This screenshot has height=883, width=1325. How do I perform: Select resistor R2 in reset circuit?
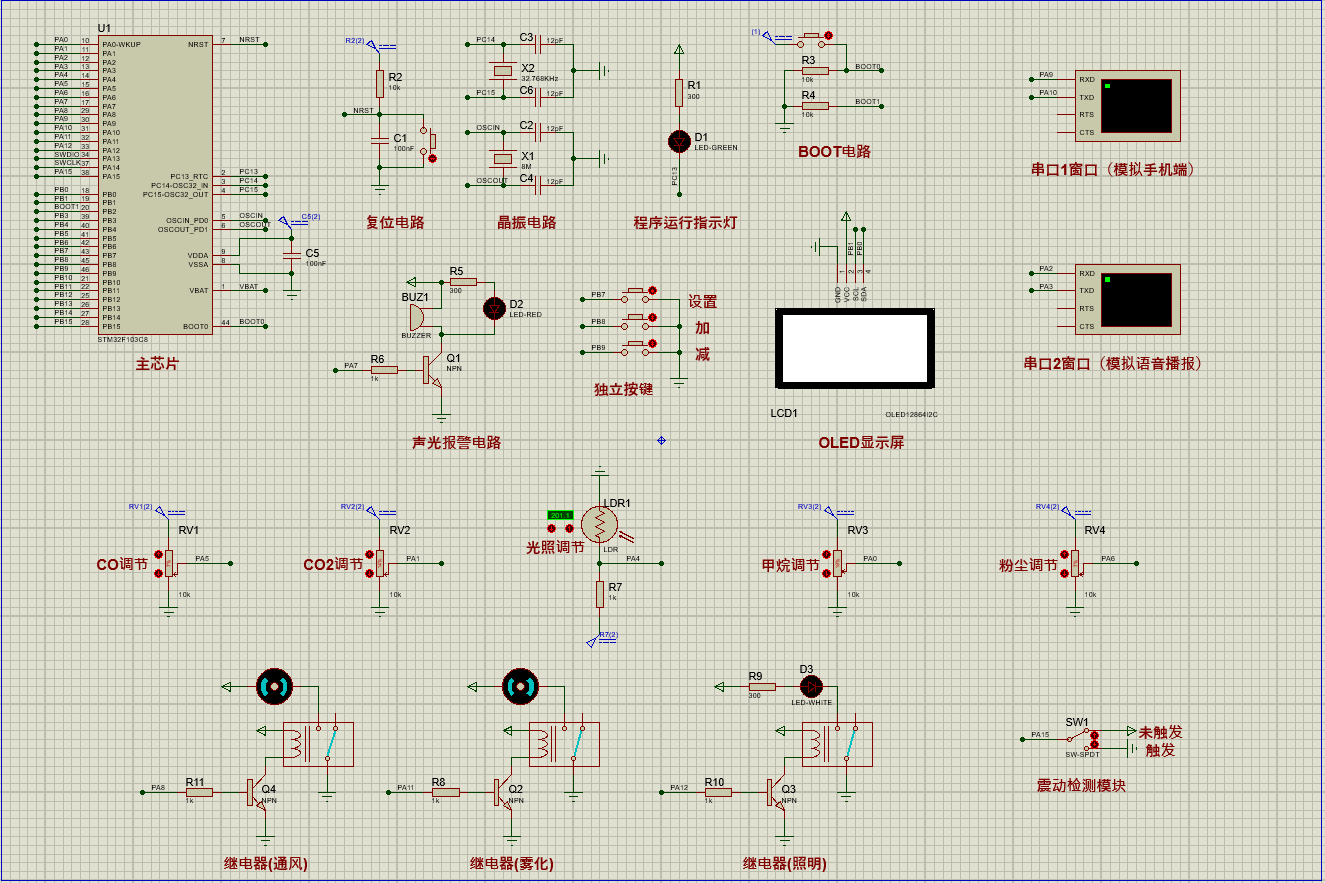[379, 83]
